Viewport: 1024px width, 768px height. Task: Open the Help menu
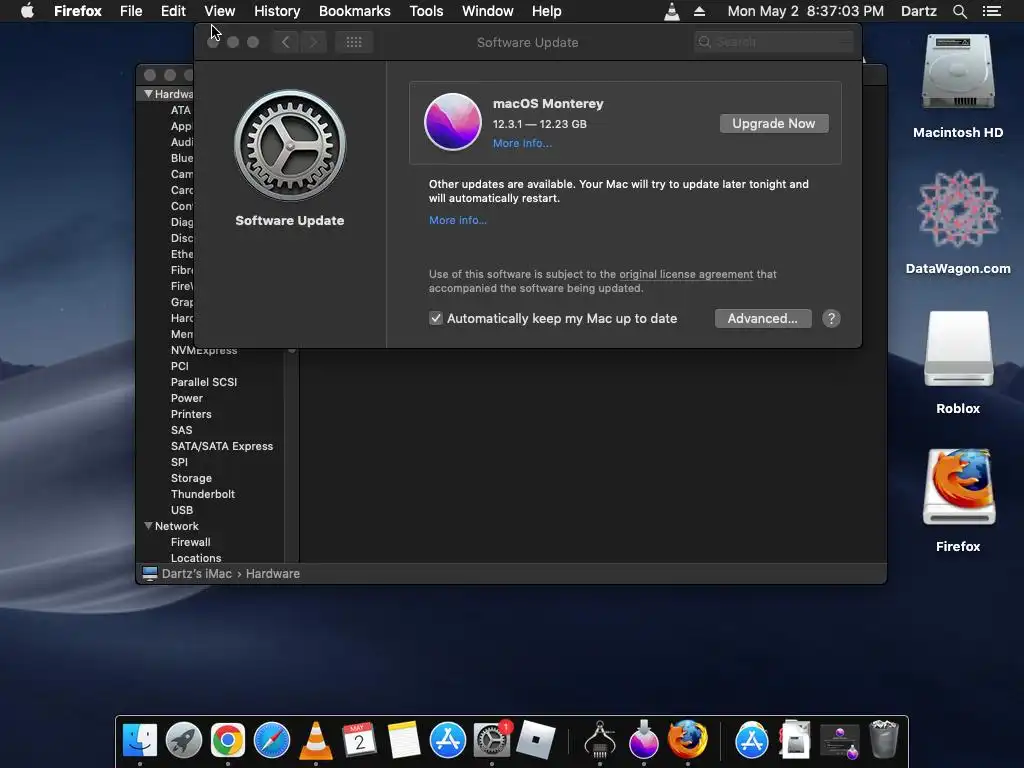tap(547, 11)
